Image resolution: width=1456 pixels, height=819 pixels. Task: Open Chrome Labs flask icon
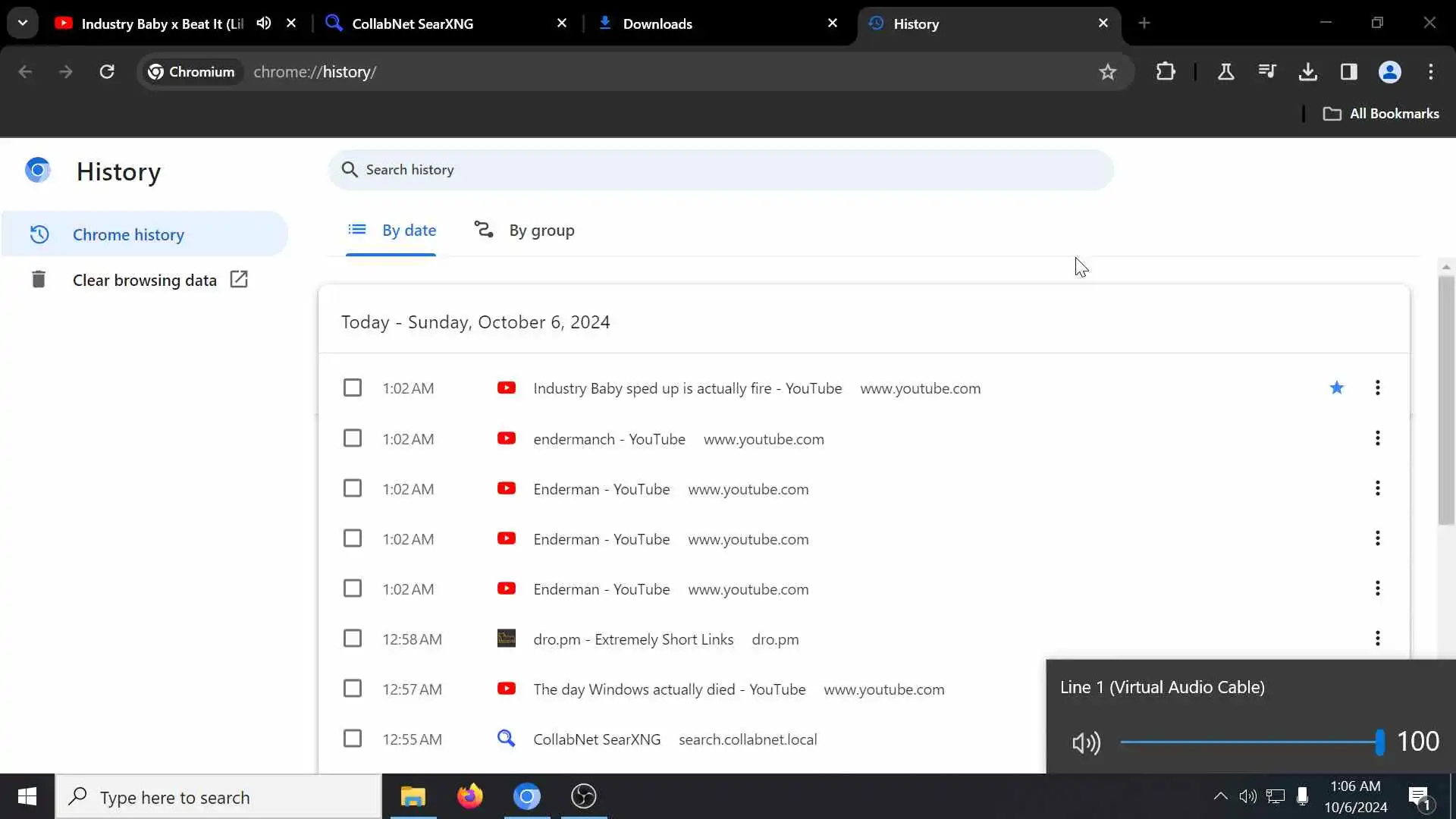[1225, 72]
